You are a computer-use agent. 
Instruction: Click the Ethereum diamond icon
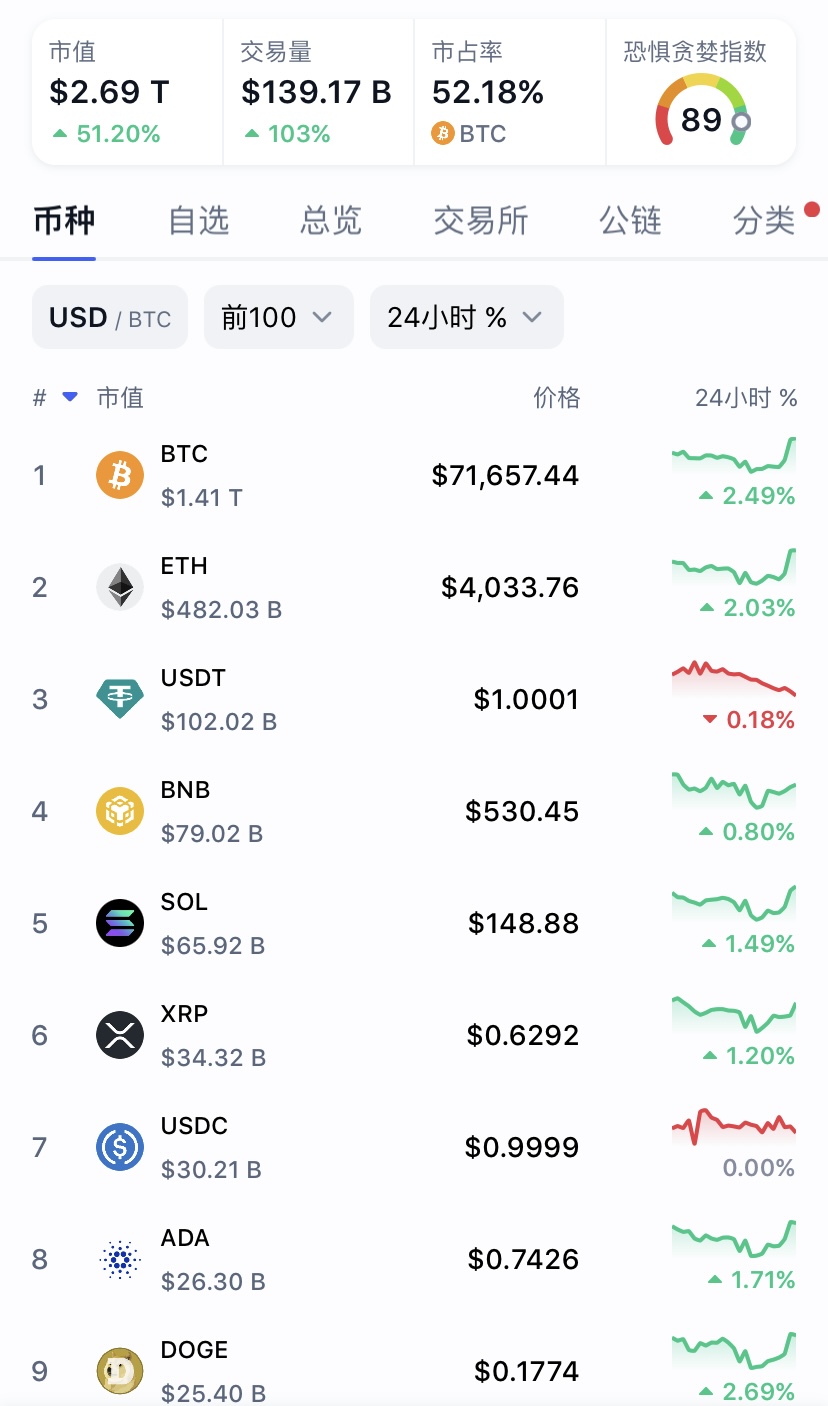coord(120,587)
